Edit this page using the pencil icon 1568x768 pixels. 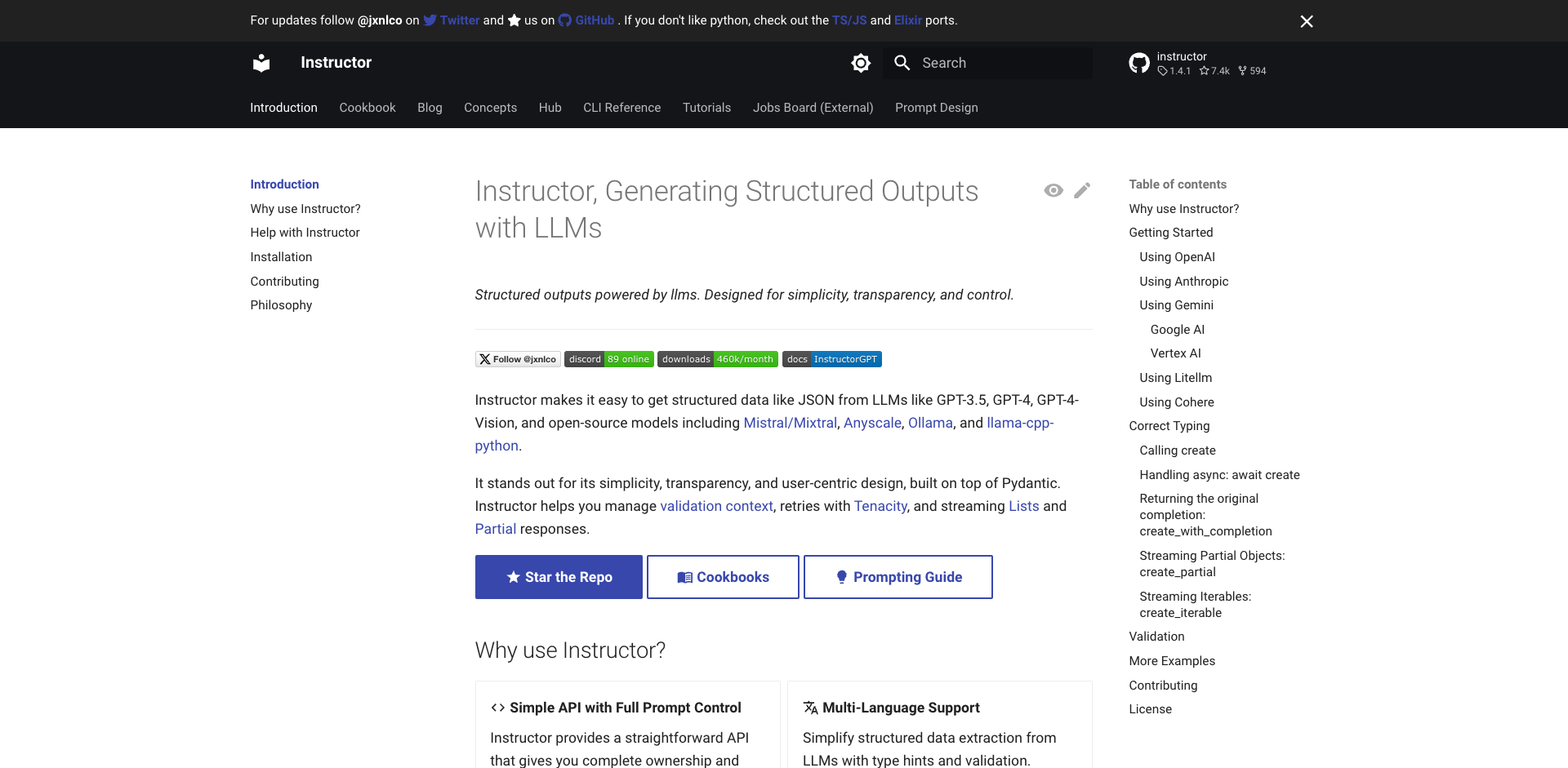point(1083,190)
